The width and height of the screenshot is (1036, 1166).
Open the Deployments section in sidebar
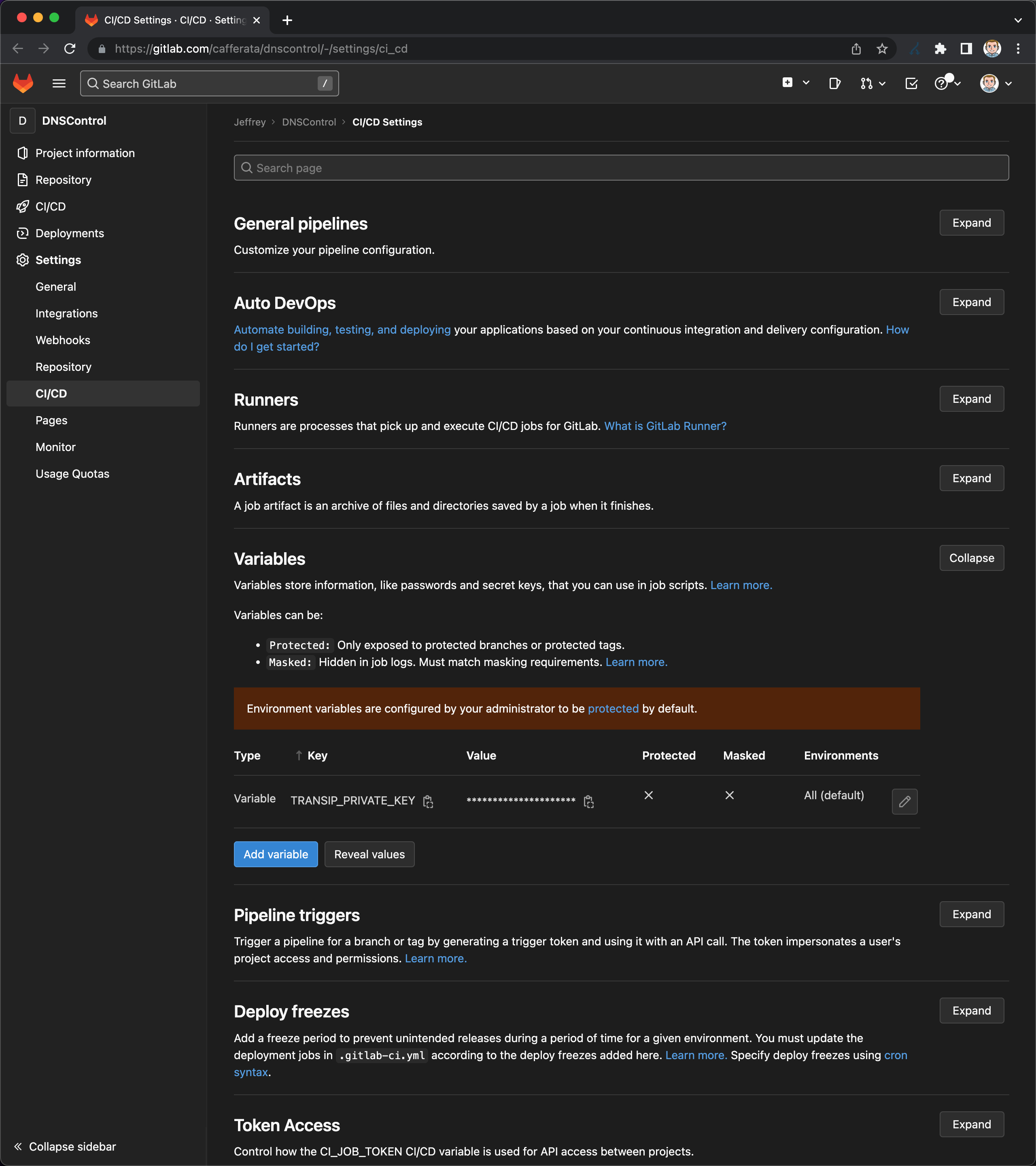69,233
